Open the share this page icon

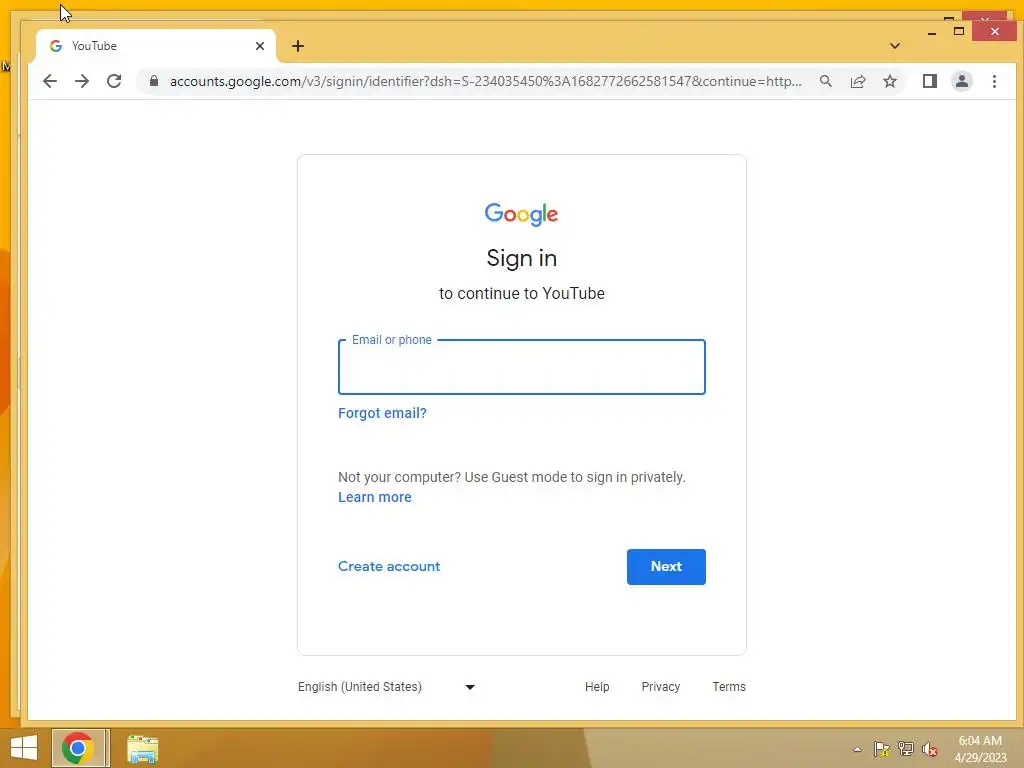(x=857, y=81)
